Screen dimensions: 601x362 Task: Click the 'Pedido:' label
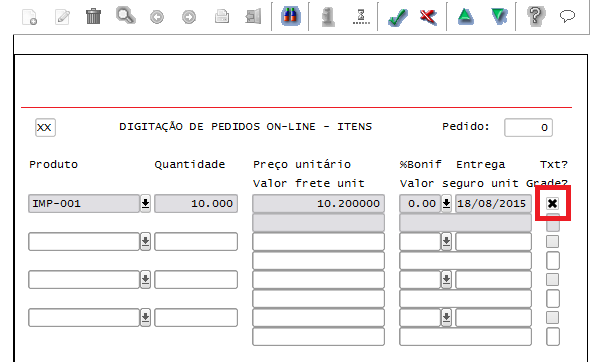(466, 127)
